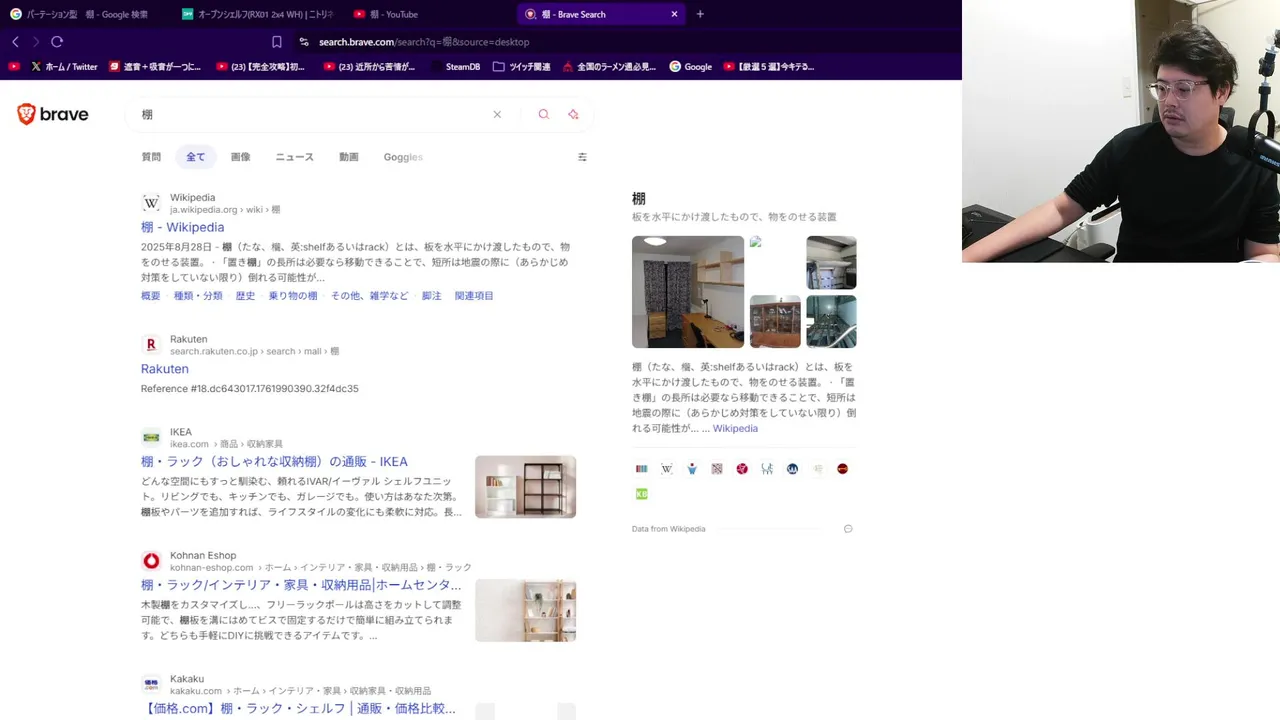Open the IKEA result shelf thumbnail

pyautogui.click(x=525, y=487)
